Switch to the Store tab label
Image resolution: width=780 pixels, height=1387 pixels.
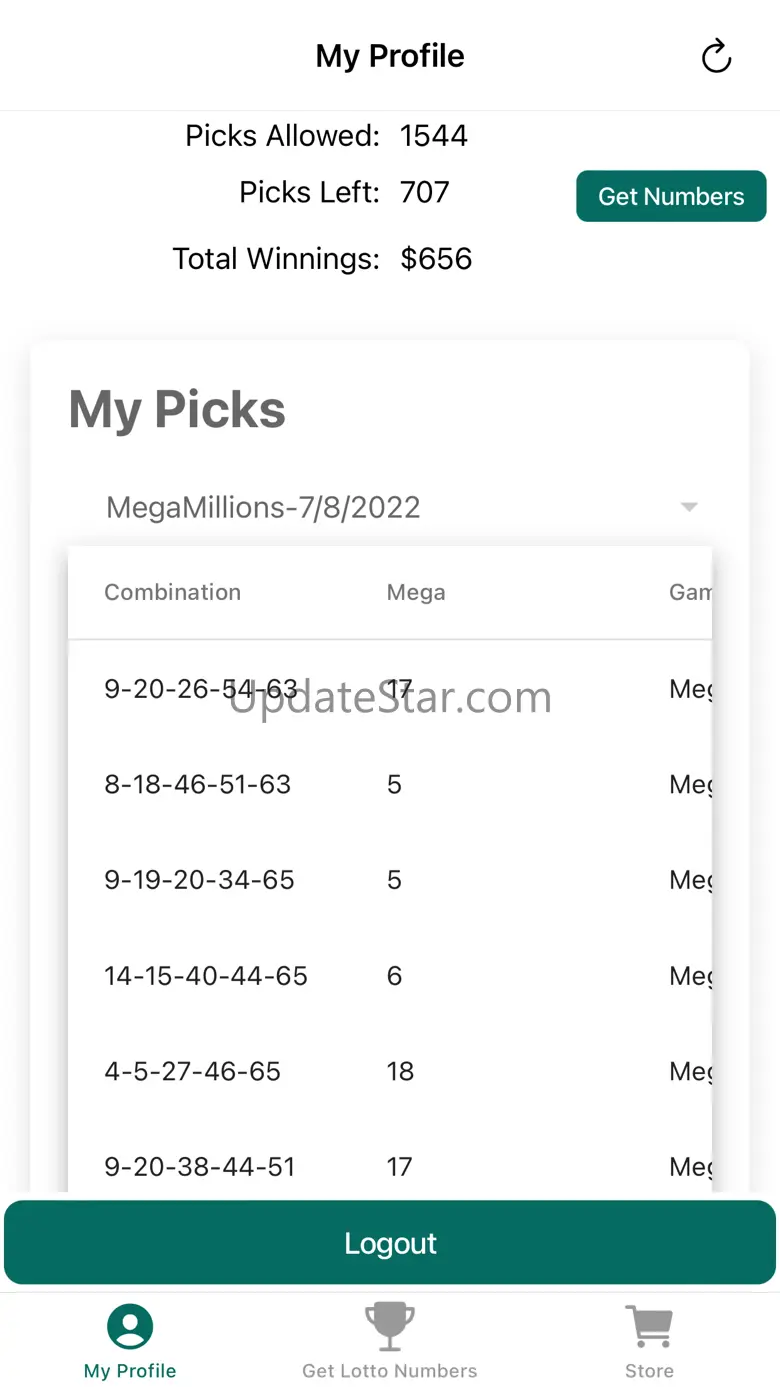(x=649, y=1371)
